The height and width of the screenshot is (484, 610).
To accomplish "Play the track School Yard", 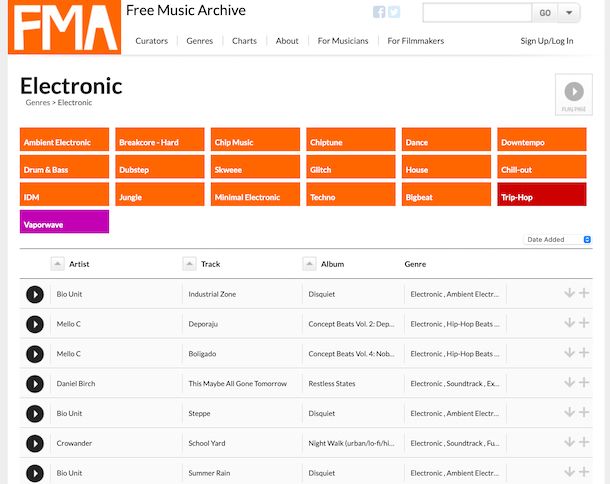I will coord(35,444).
